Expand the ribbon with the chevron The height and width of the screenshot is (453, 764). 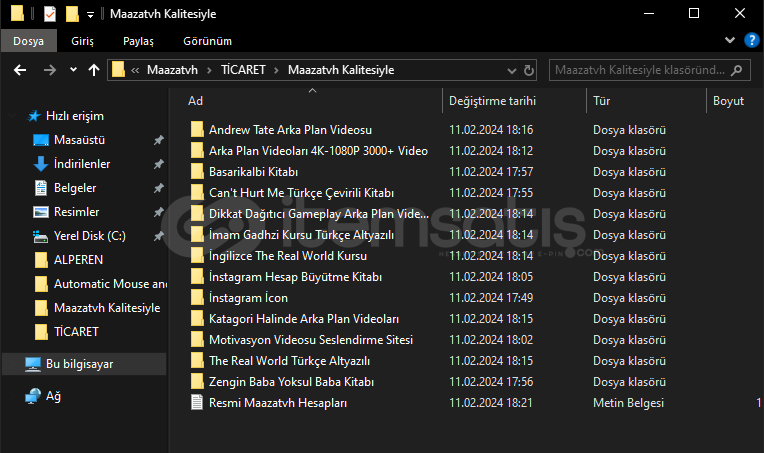click(x=730, y=40)
